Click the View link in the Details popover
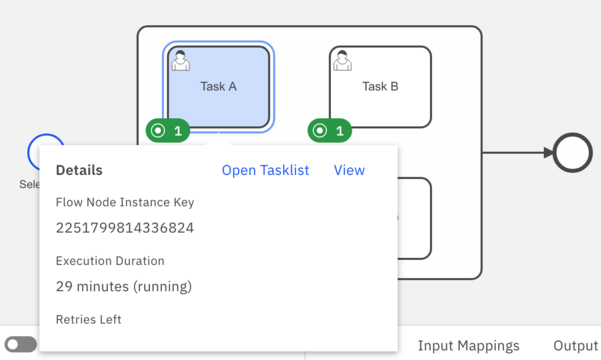 349,170
